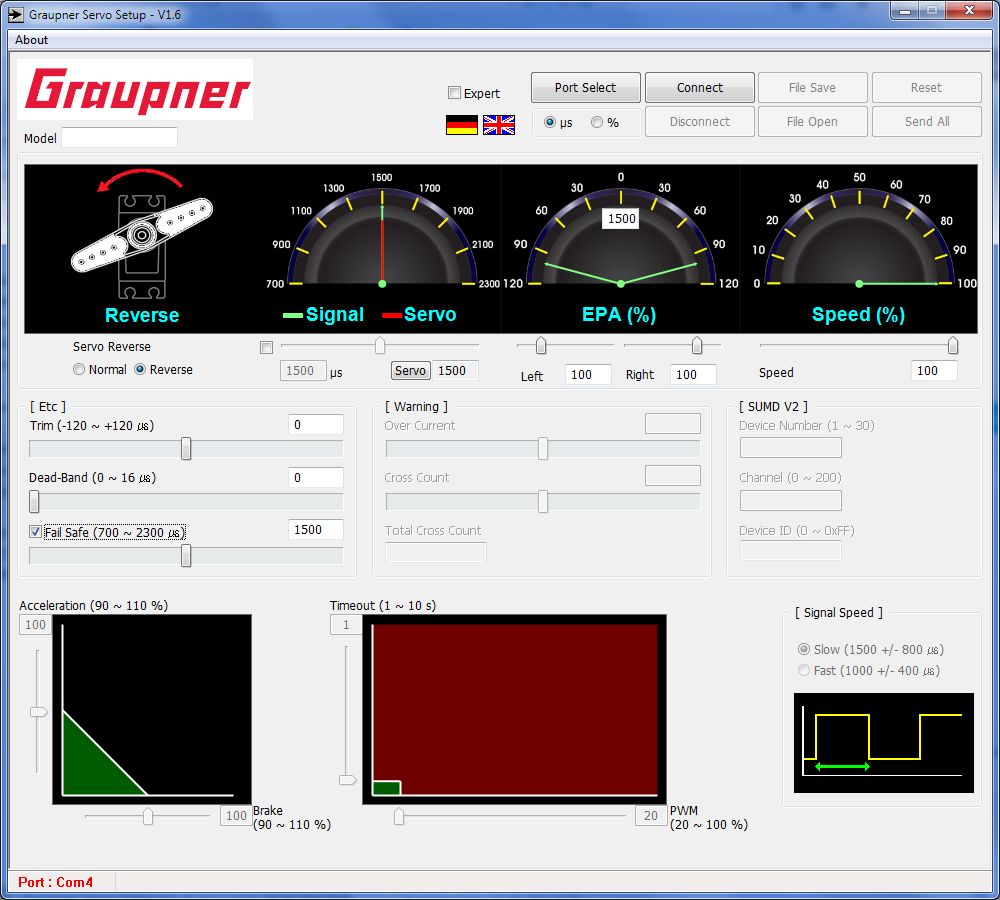Click the EPA Left slider handle
The image size is (1000, 900).
[541, 346]
